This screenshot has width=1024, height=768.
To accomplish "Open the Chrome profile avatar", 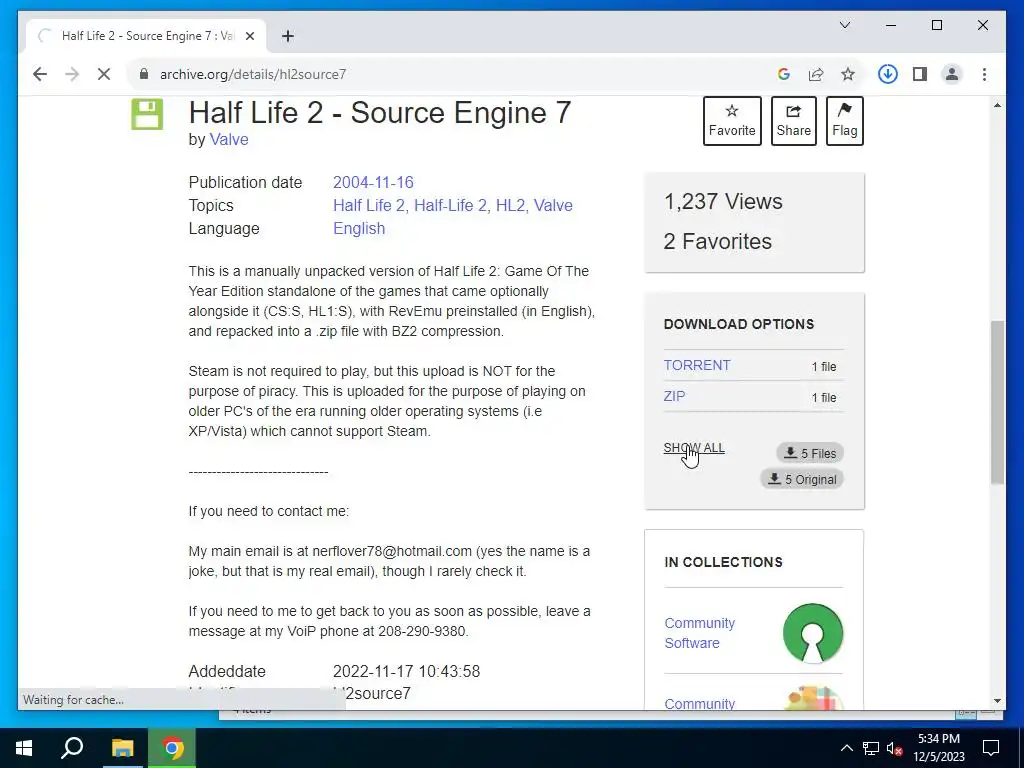I will [x=952, y=74].
